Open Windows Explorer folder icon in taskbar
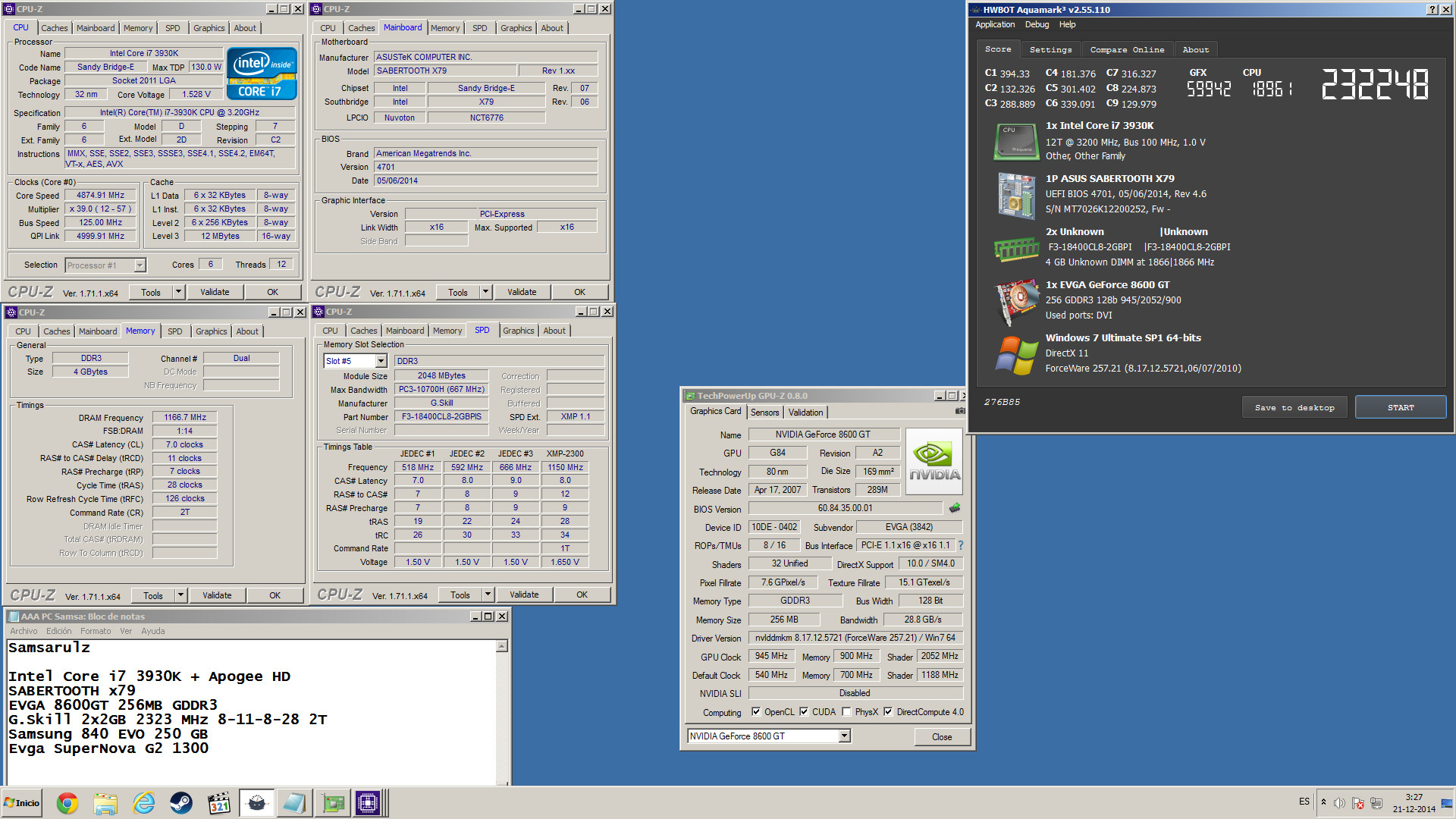Image resolution: width=1456 pixels, height=819 pixels. click(x=105, y=803)
